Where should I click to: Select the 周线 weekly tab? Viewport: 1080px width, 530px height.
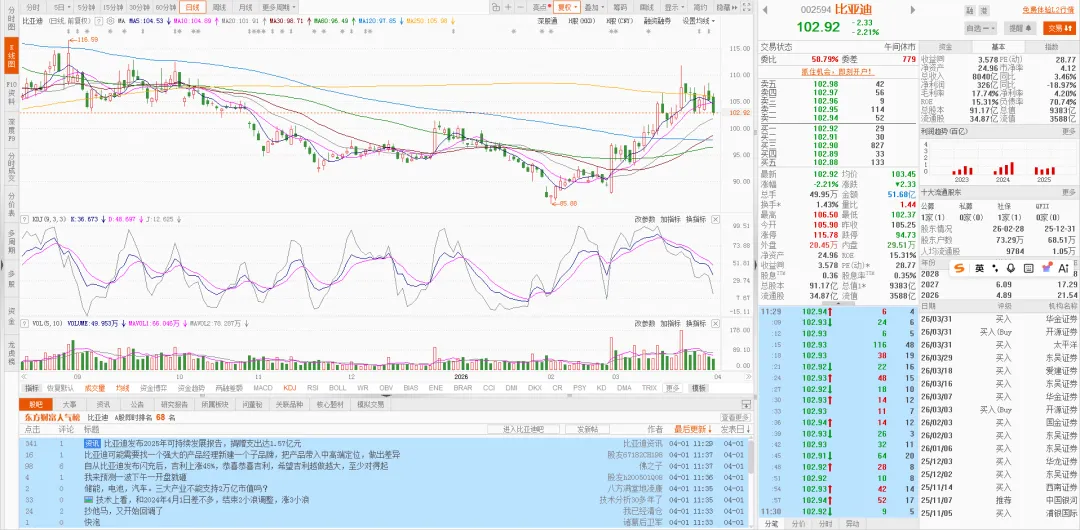219,7
